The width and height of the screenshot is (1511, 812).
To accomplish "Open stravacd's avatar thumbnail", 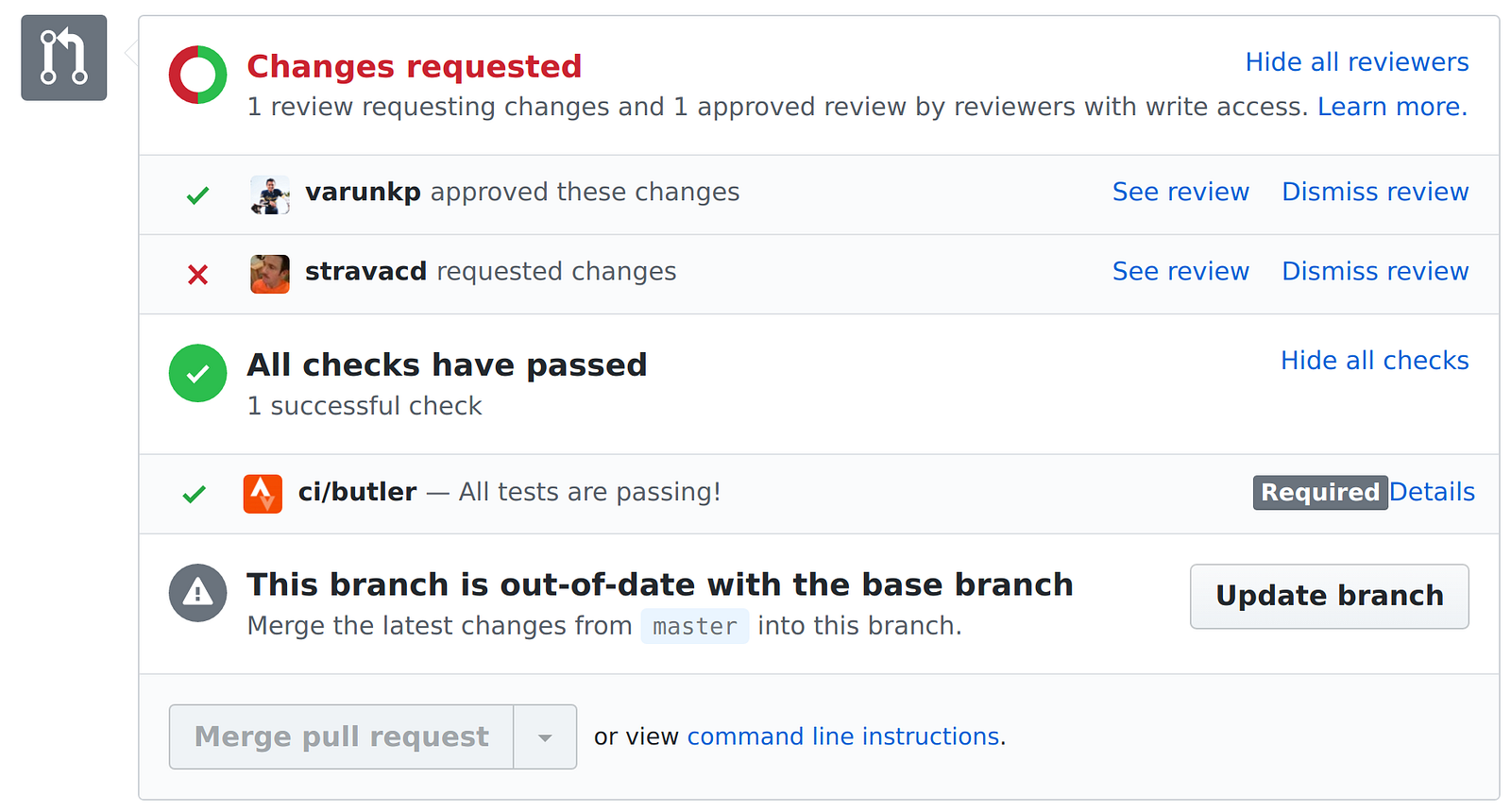I will [x=270, y=275].
